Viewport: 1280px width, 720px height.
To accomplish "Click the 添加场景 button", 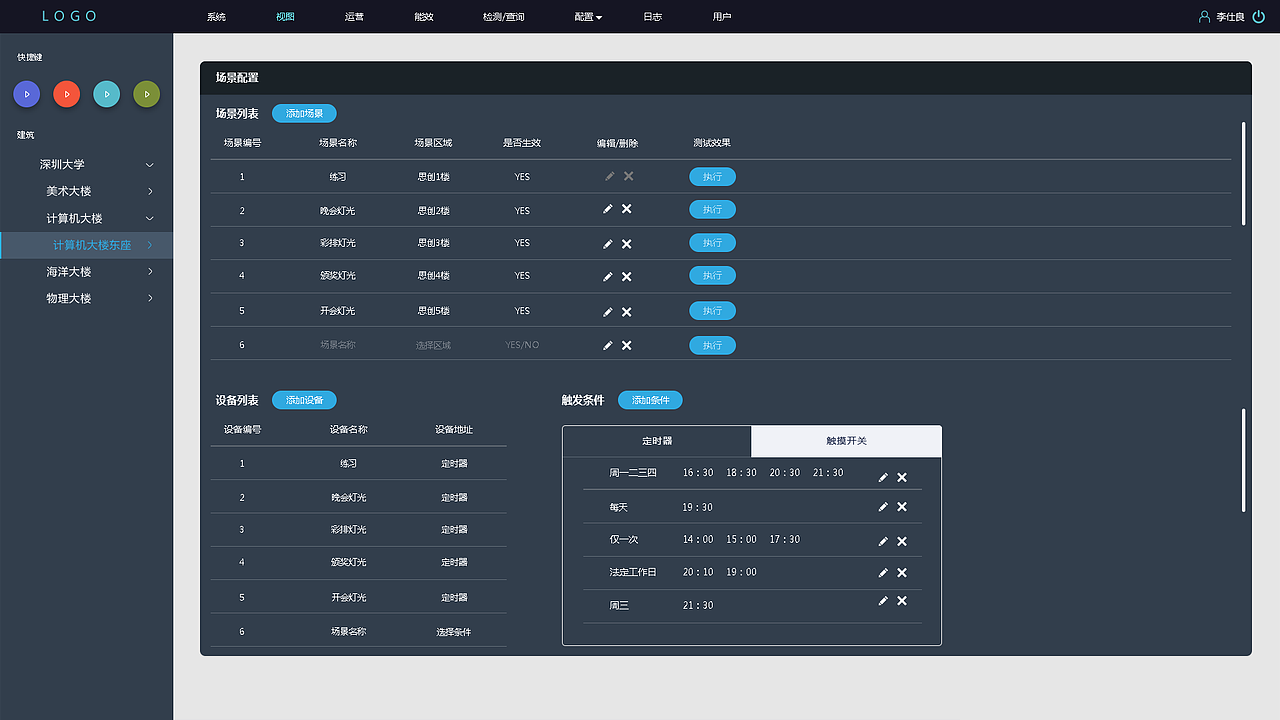I will click(303, 113).
